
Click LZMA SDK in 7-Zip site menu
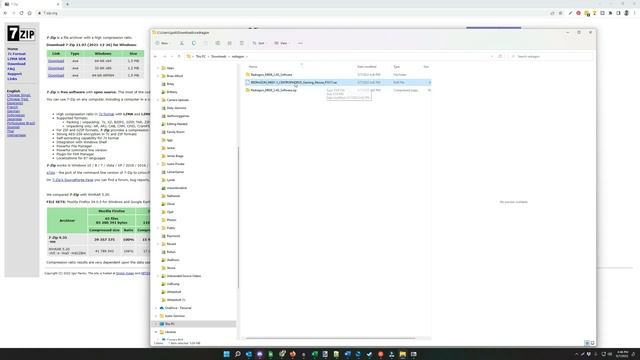16,59
